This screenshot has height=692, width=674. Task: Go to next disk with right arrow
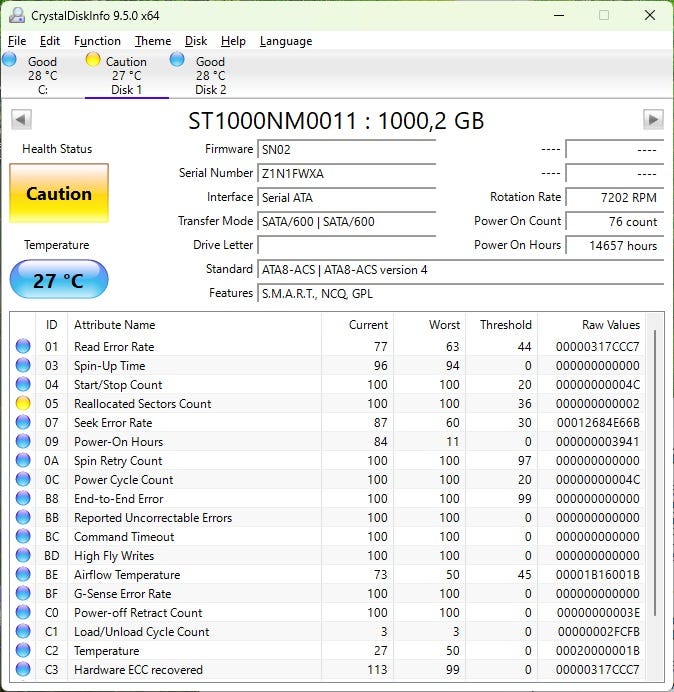click(x=653, y=120)
